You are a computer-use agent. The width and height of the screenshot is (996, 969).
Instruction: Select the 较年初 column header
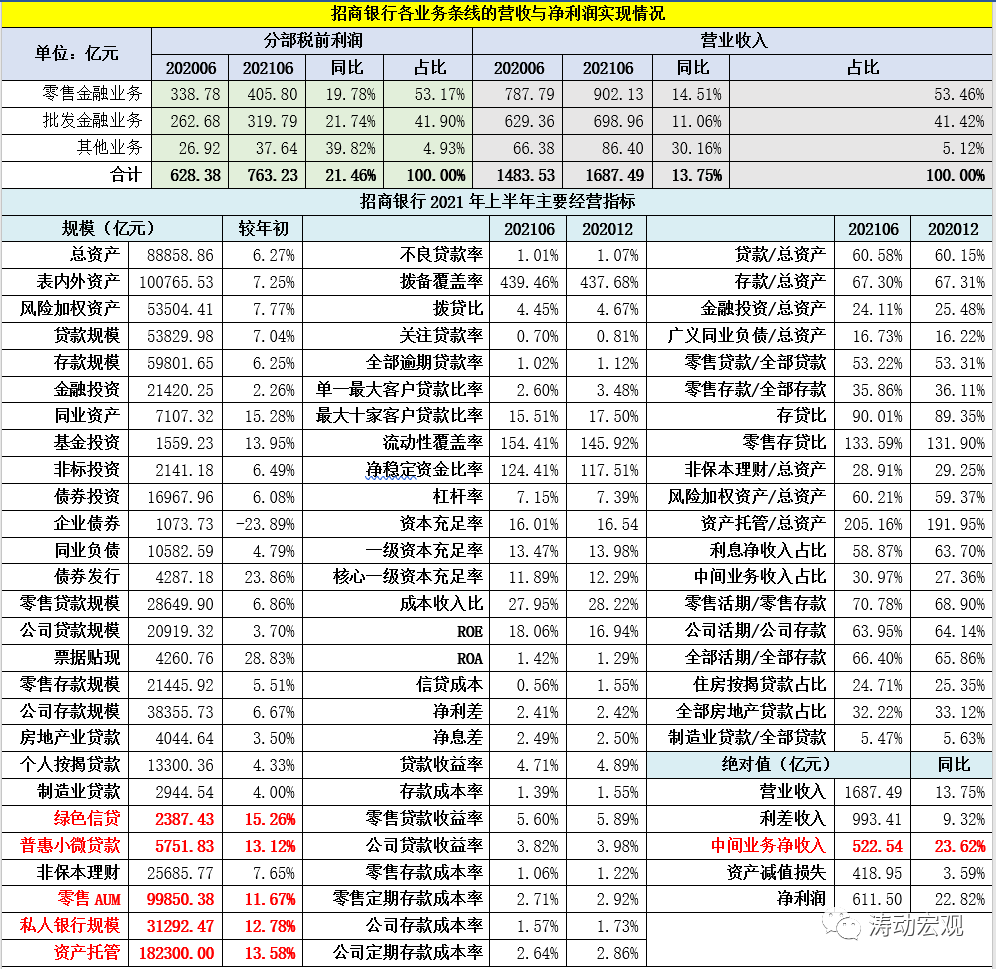[261, 228]
